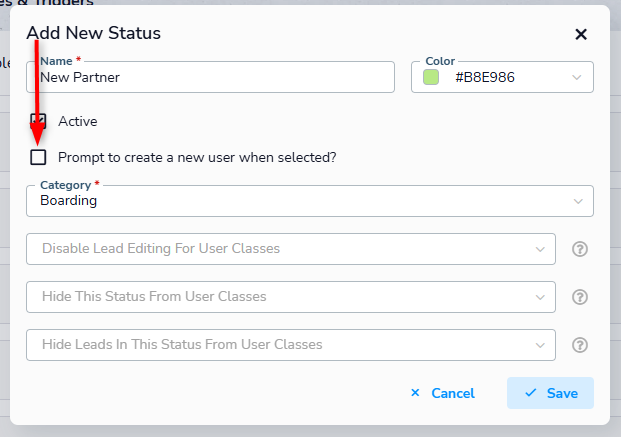Click the x icon beside Cancel

coord(415,393)
